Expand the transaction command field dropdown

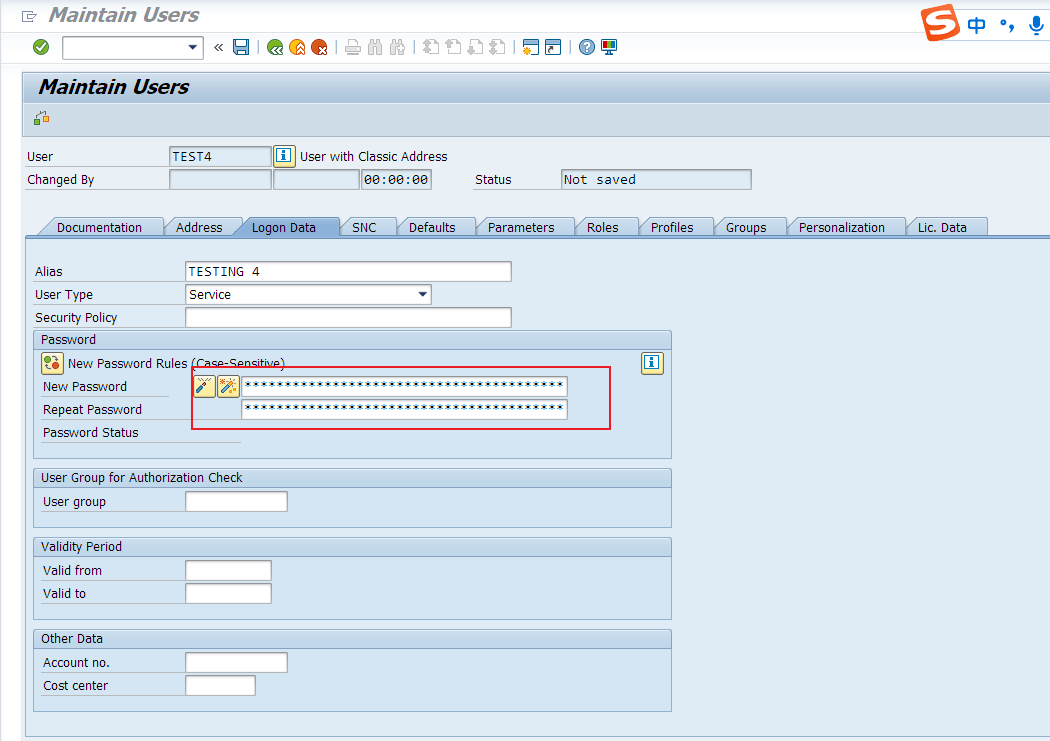[193, 47]
